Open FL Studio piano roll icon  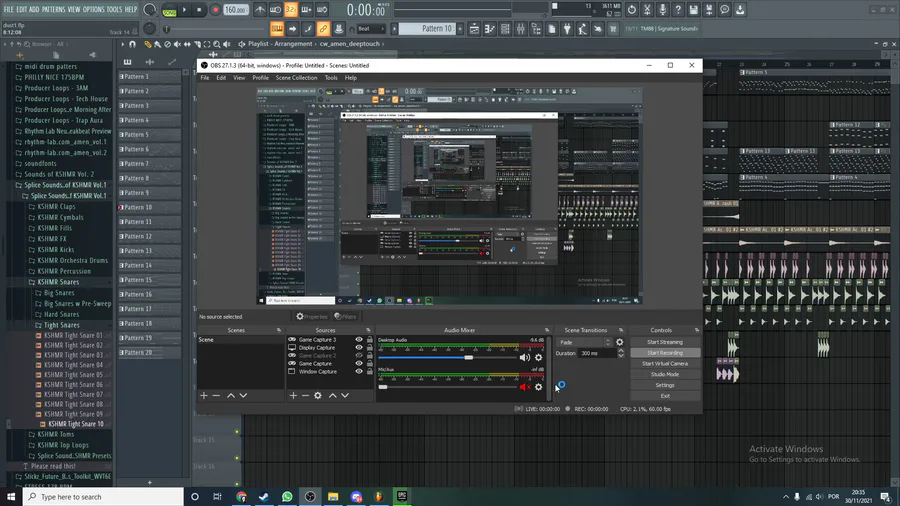(490, 29)
